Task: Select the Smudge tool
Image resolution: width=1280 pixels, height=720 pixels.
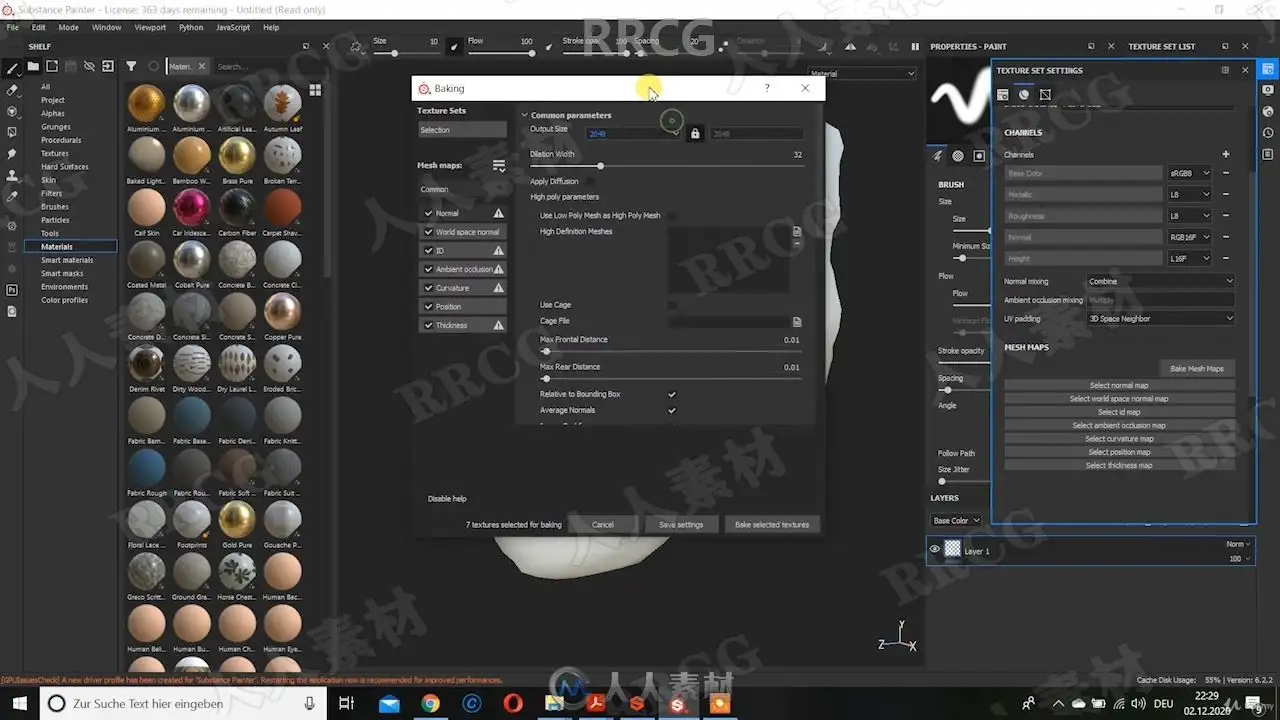Action: 12,154
